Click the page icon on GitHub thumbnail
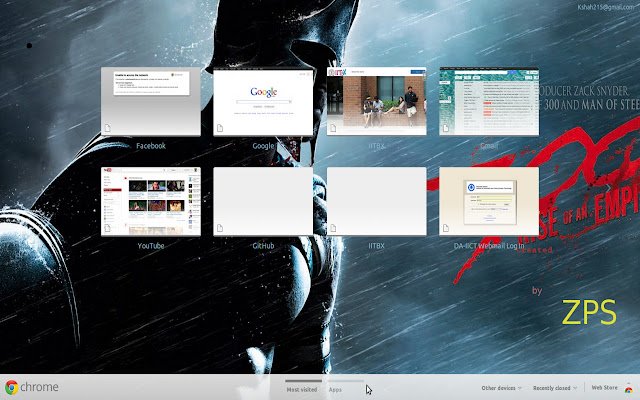 point(220,228)
